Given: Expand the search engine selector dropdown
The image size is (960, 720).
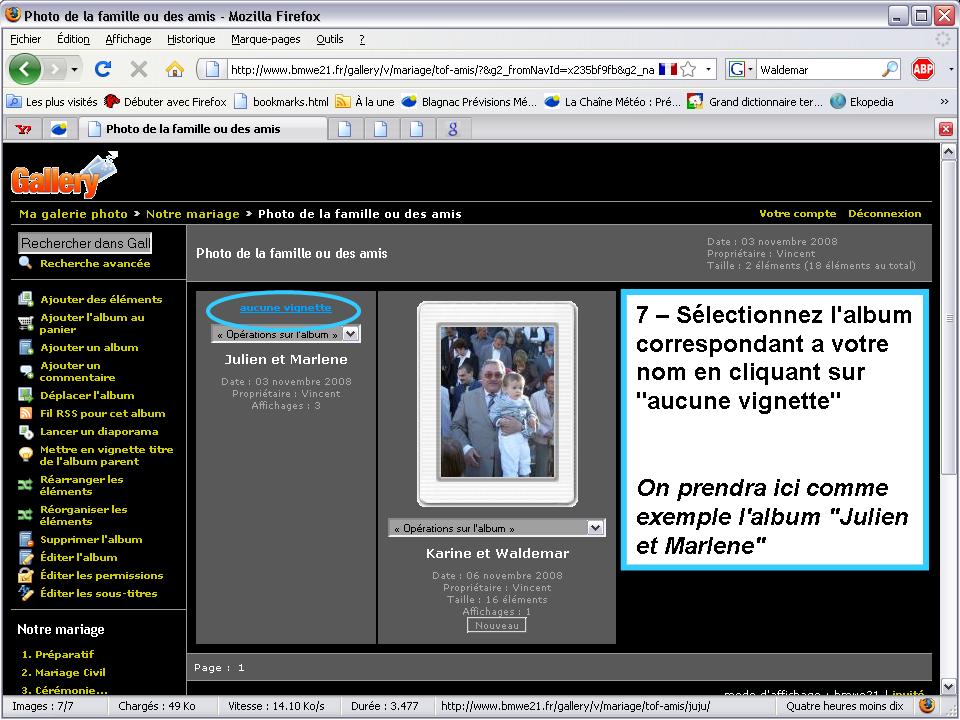Looking at the screenshot, I should [740, 69].
